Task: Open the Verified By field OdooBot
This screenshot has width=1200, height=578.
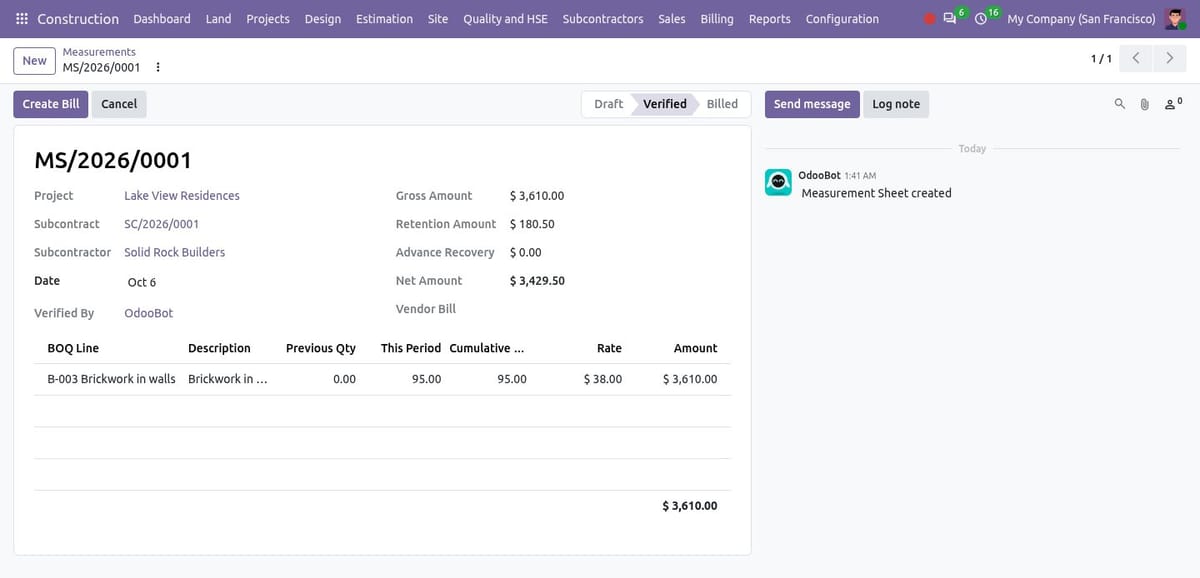Action: click(x=148, y=313)
